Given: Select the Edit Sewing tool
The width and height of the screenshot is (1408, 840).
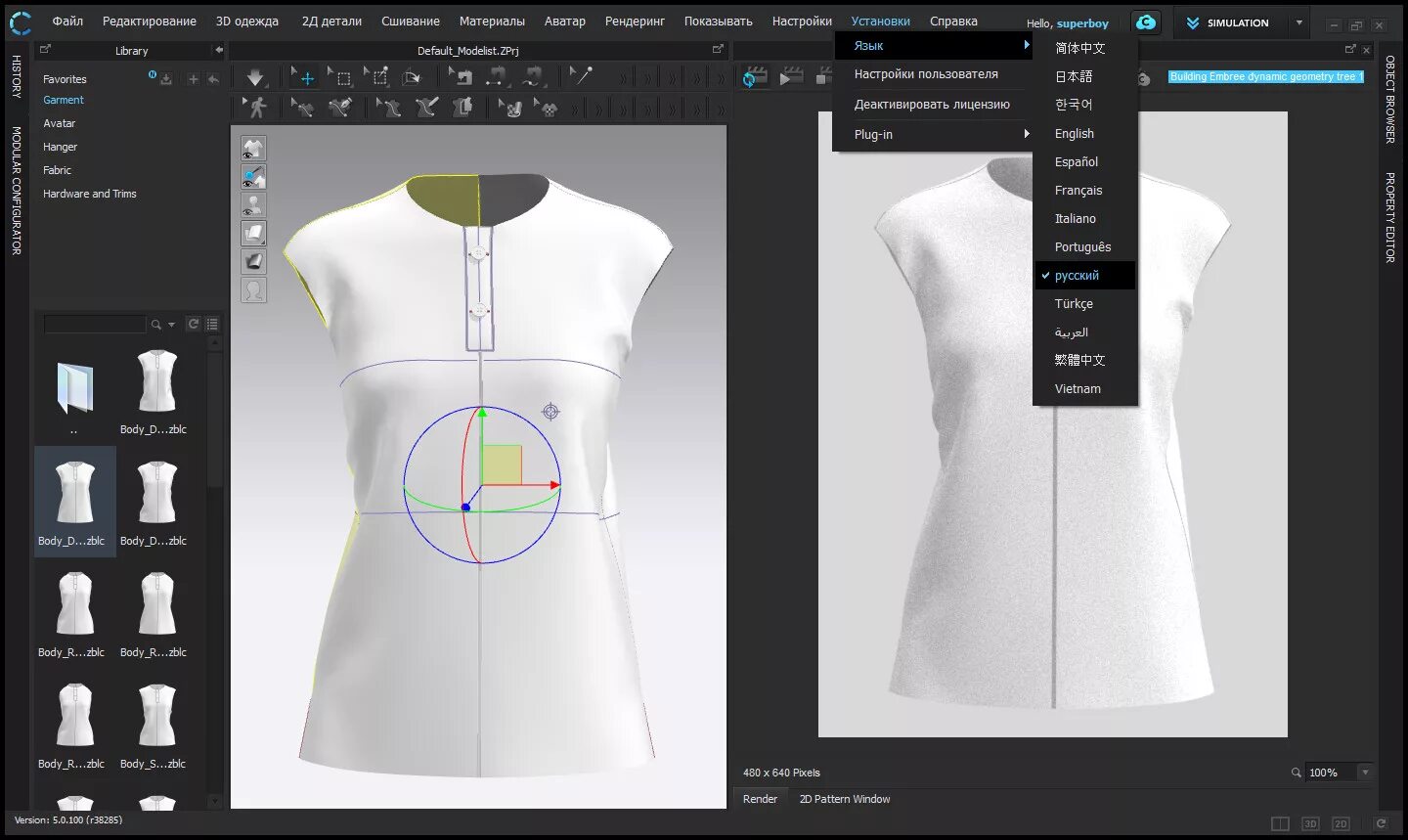Looking at the screenshot, I should pos(461,77).
